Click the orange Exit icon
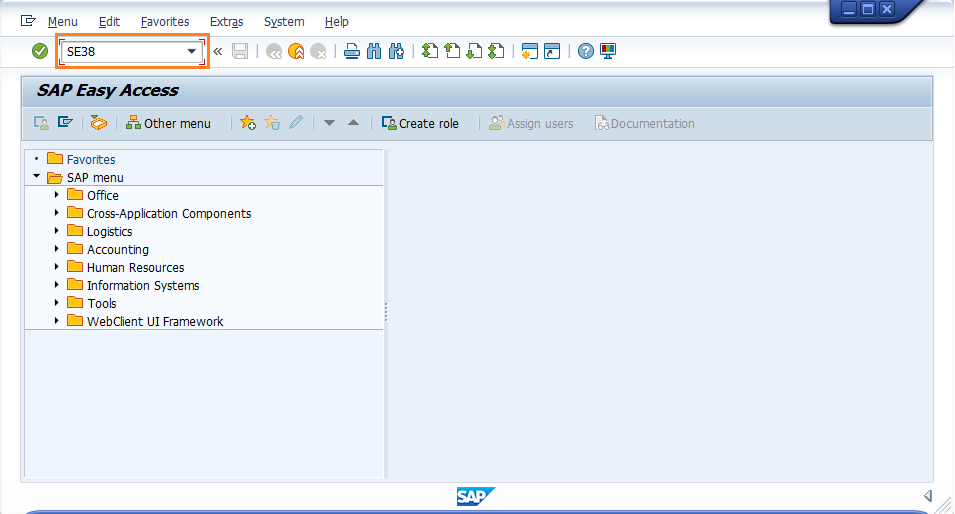 coord(296,52)
